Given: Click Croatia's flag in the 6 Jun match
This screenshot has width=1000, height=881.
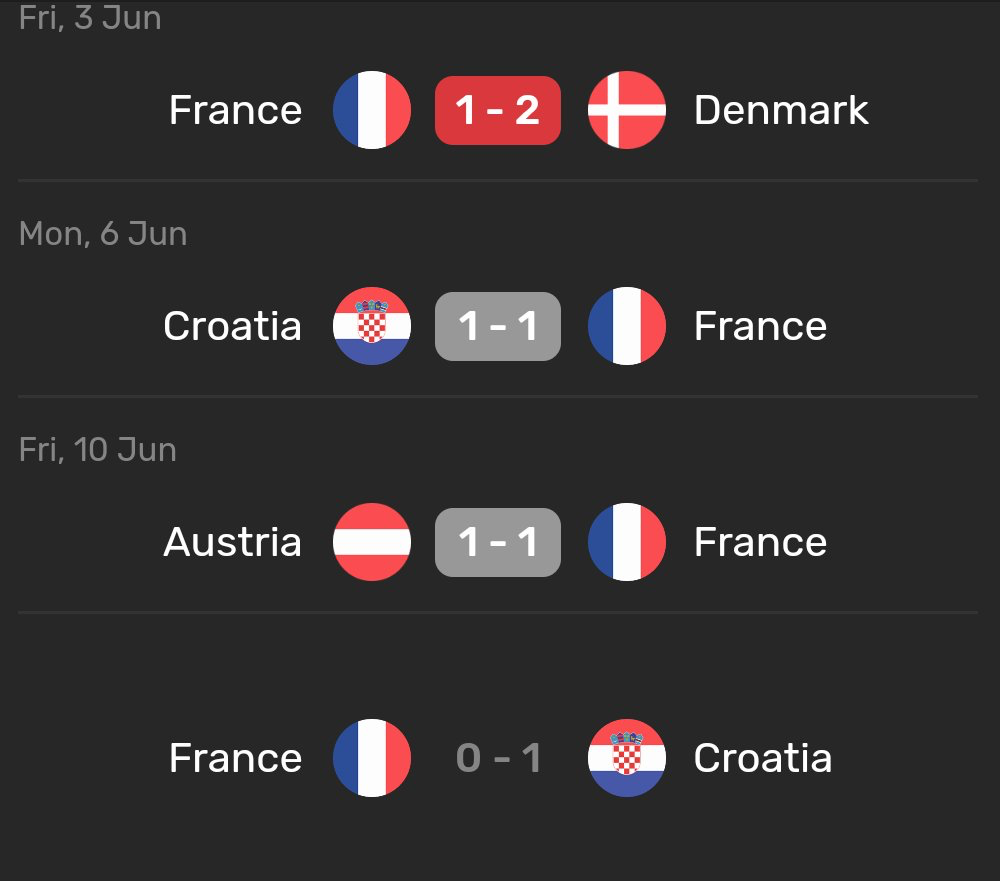Looking at the screenshot, I should coord(372,326).
